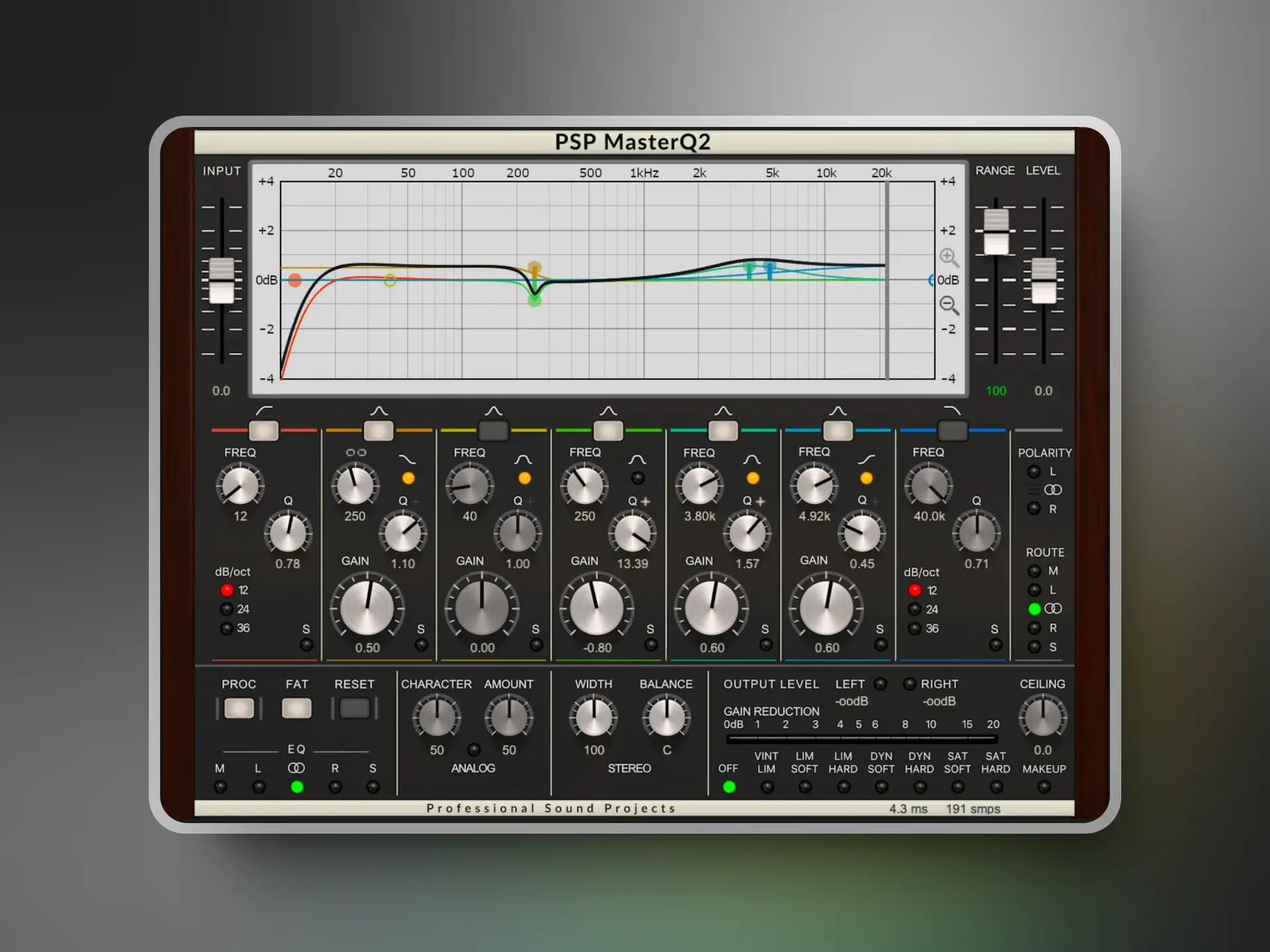Enable the dark yellow 40 Hz band switch
This screenshot has width=1270, height=952.
point(493,431)
